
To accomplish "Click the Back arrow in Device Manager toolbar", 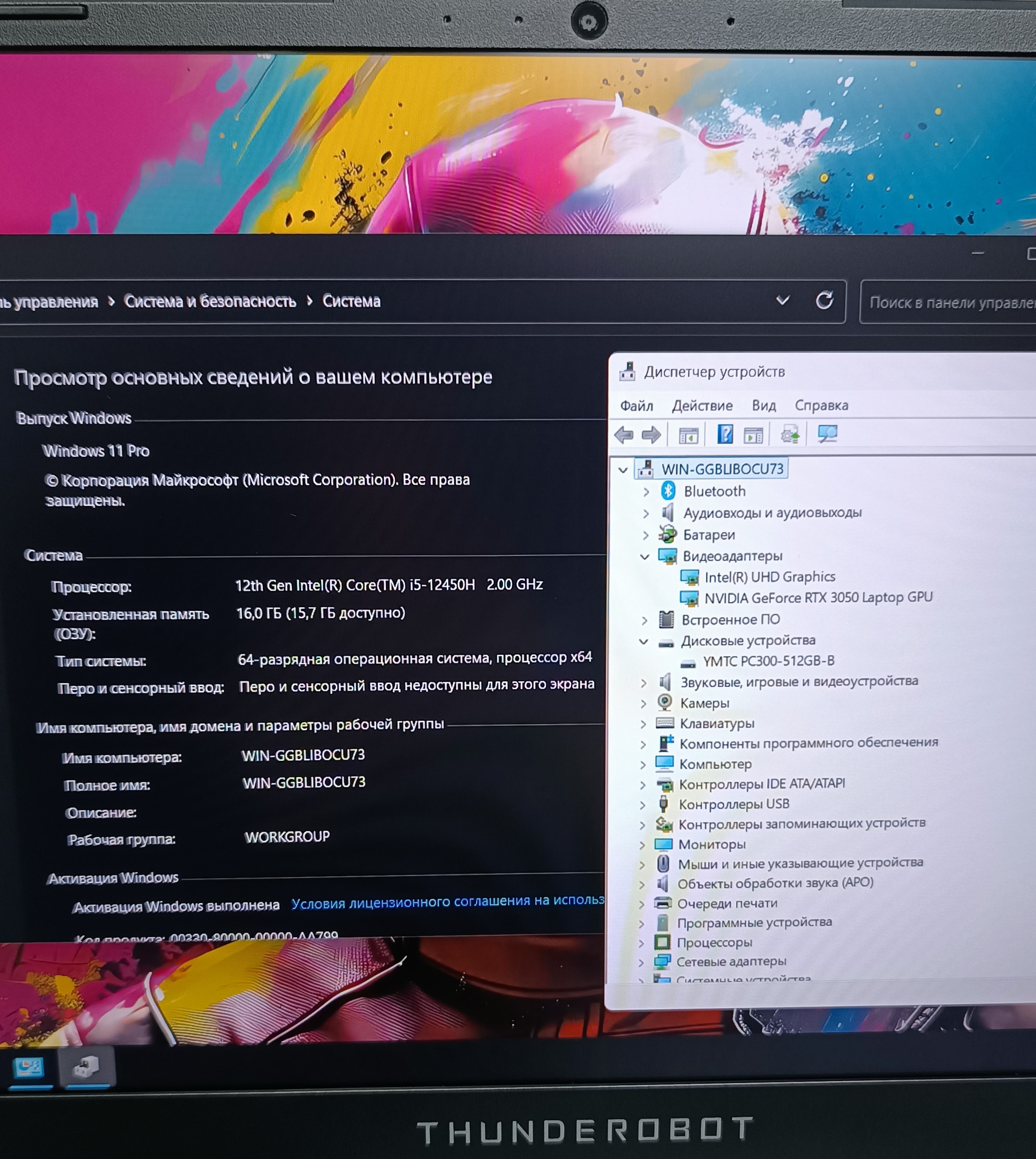I will tap(624, 436).
